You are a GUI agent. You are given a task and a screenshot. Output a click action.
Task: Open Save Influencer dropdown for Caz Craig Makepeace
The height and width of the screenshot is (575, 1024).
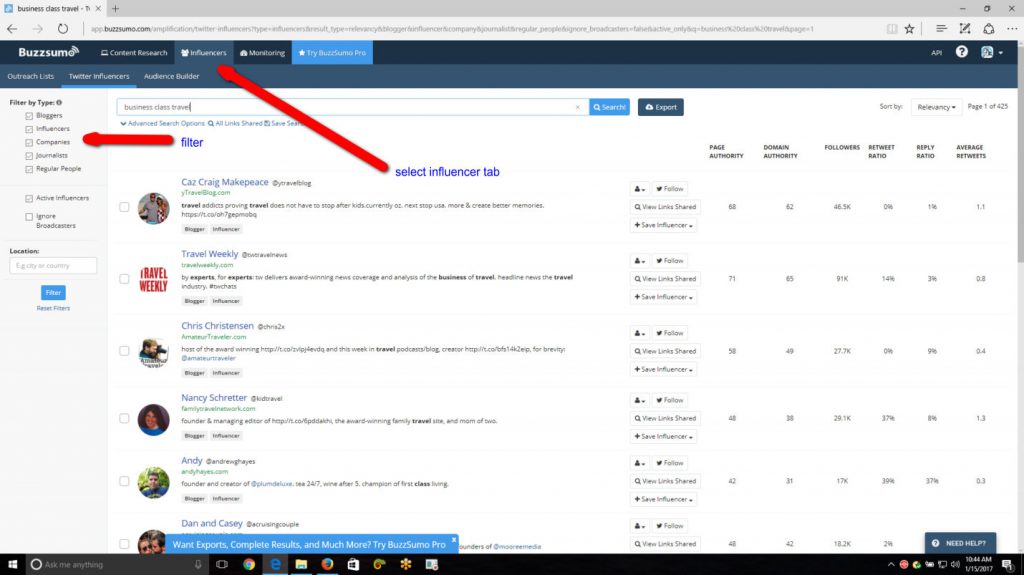click(663, 225)
